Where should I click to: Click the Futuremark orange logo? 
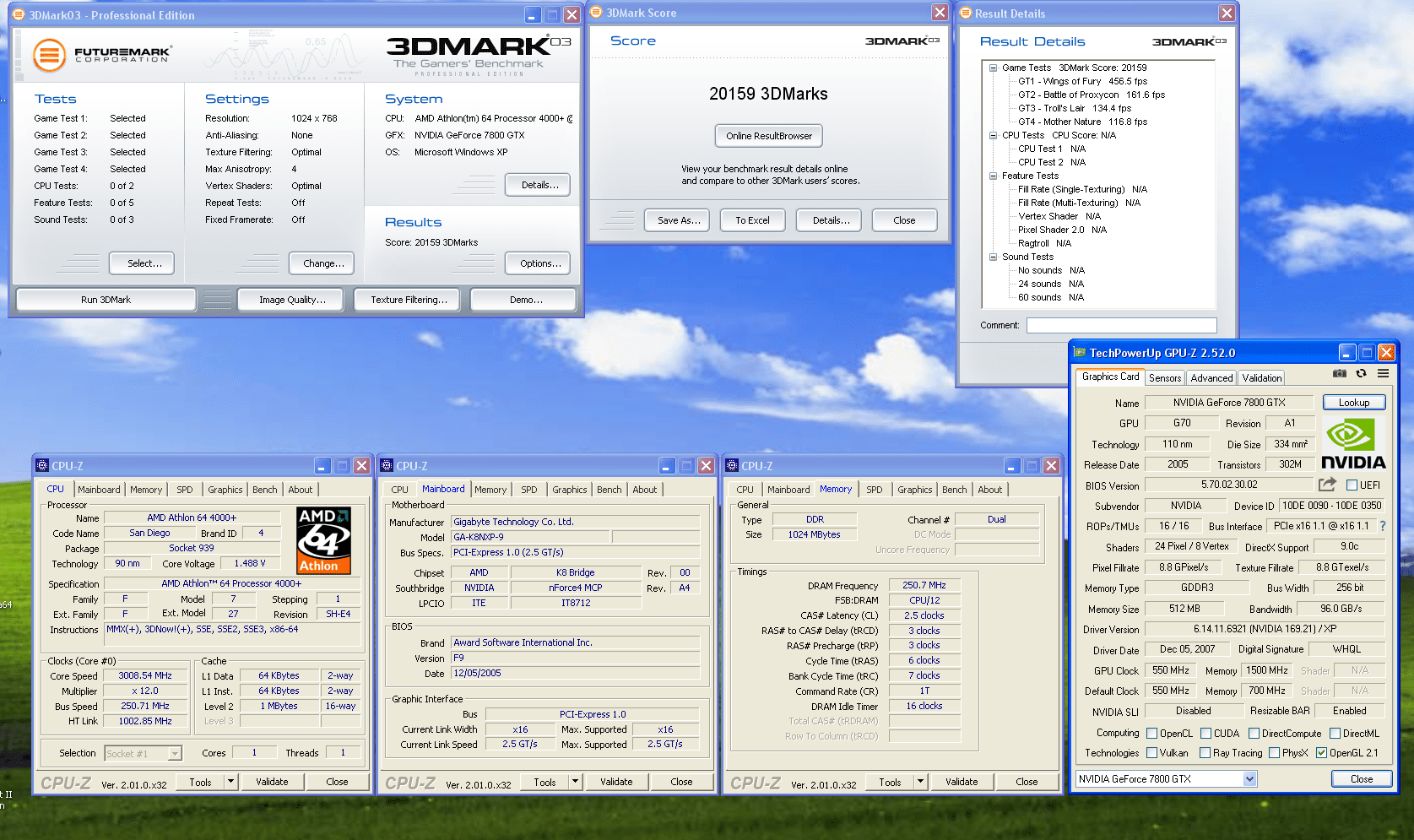pos(49,56)
